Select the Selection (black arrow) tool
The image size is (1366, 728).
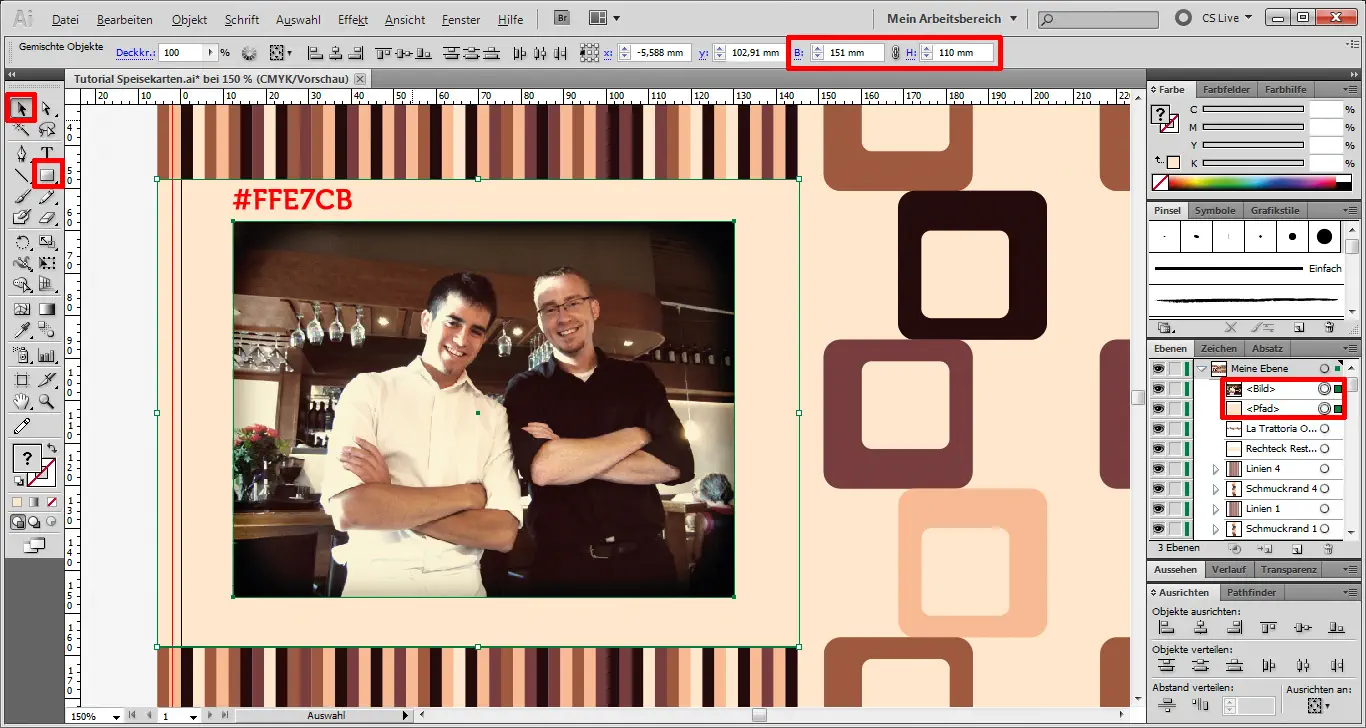coord(21,107)
